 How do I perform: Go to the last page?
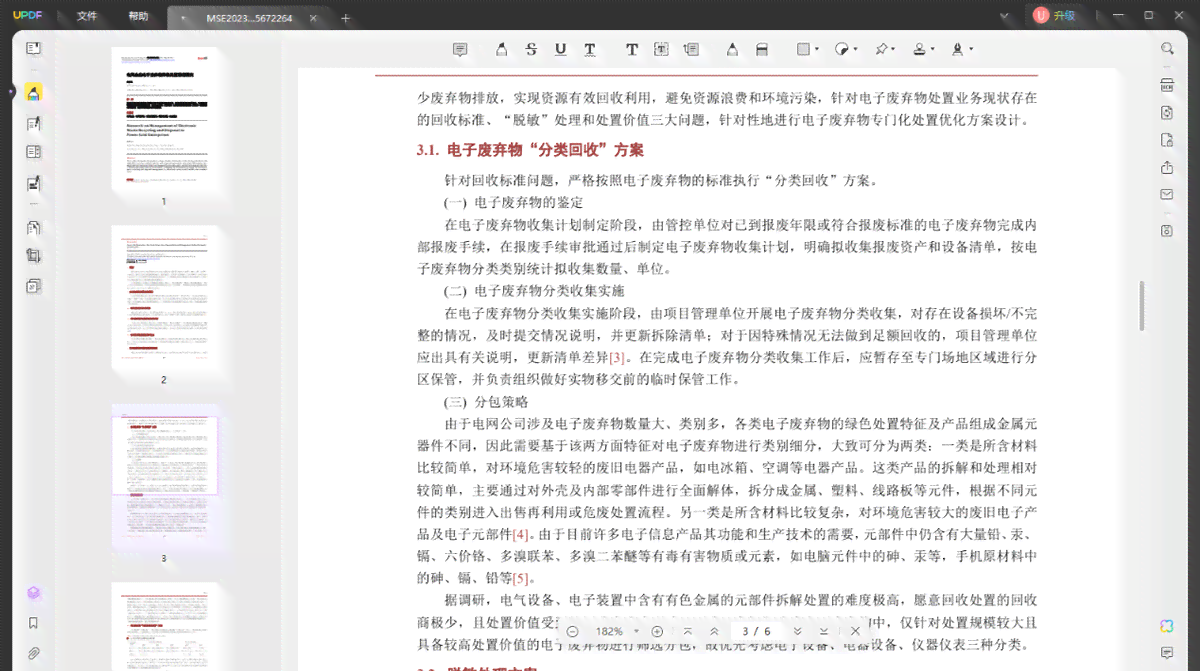[823, 631]
